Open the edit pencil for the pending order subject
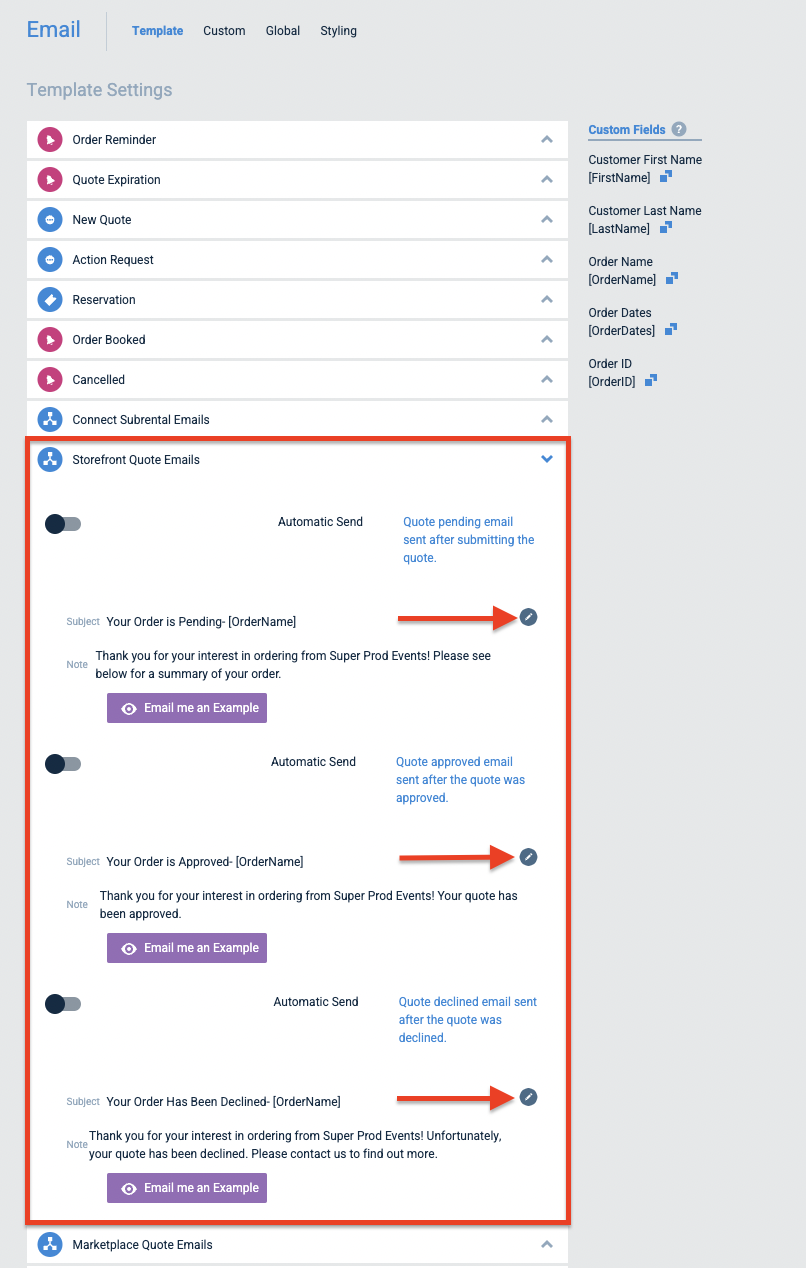The image size is (806, 1268). coord(528,617)
